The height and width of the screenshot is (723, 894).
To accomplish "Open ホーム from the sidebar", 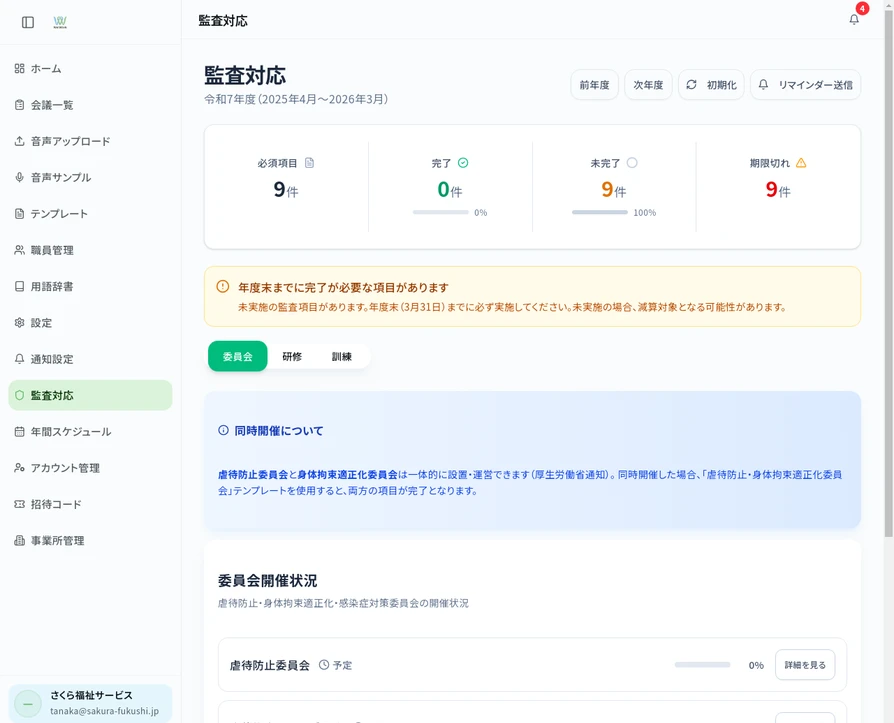I will tap(90, 68).
